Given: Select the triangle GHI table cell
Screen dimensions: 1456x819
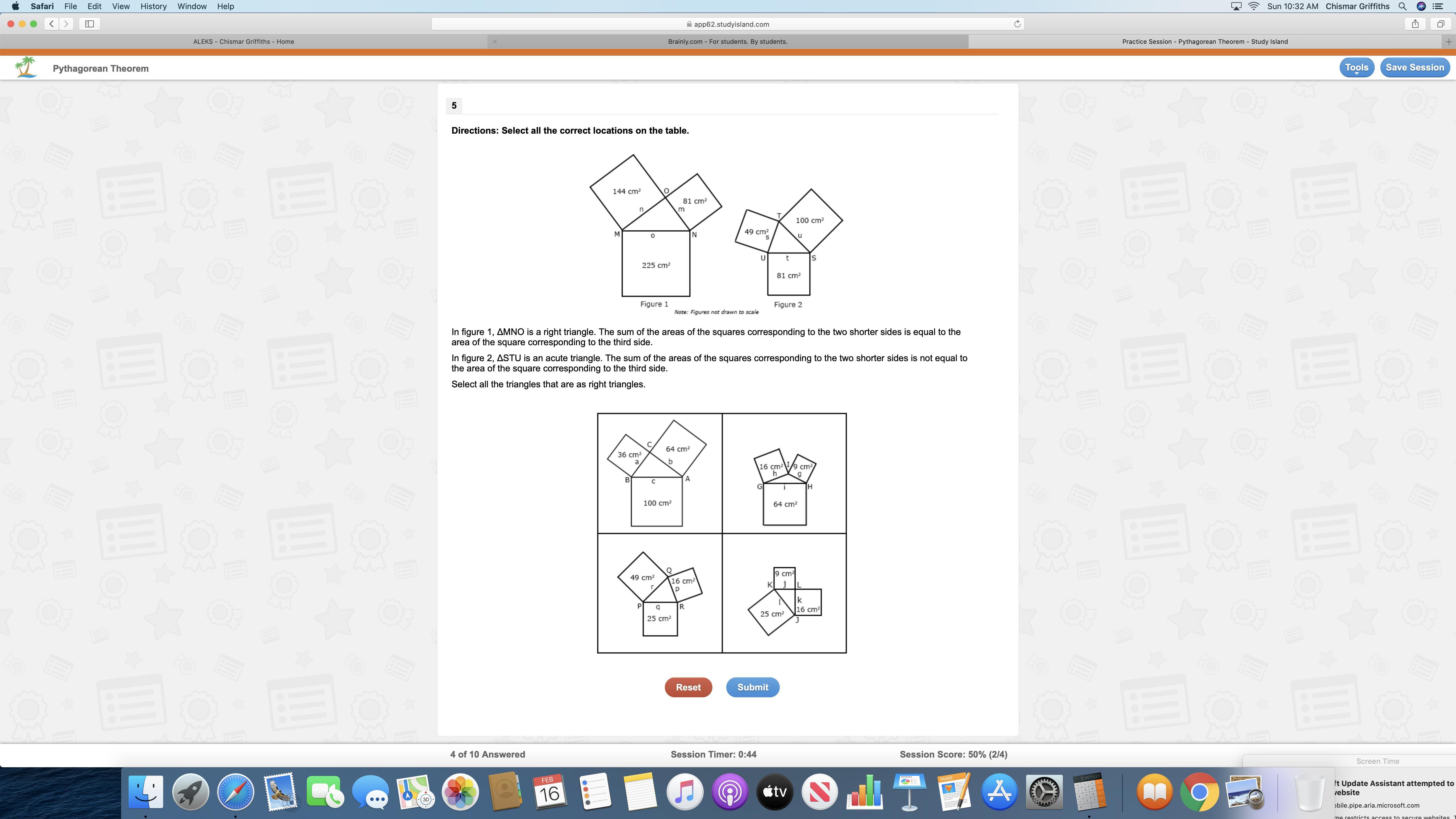Looking at the screenshot, I should (x=784, y=473).
